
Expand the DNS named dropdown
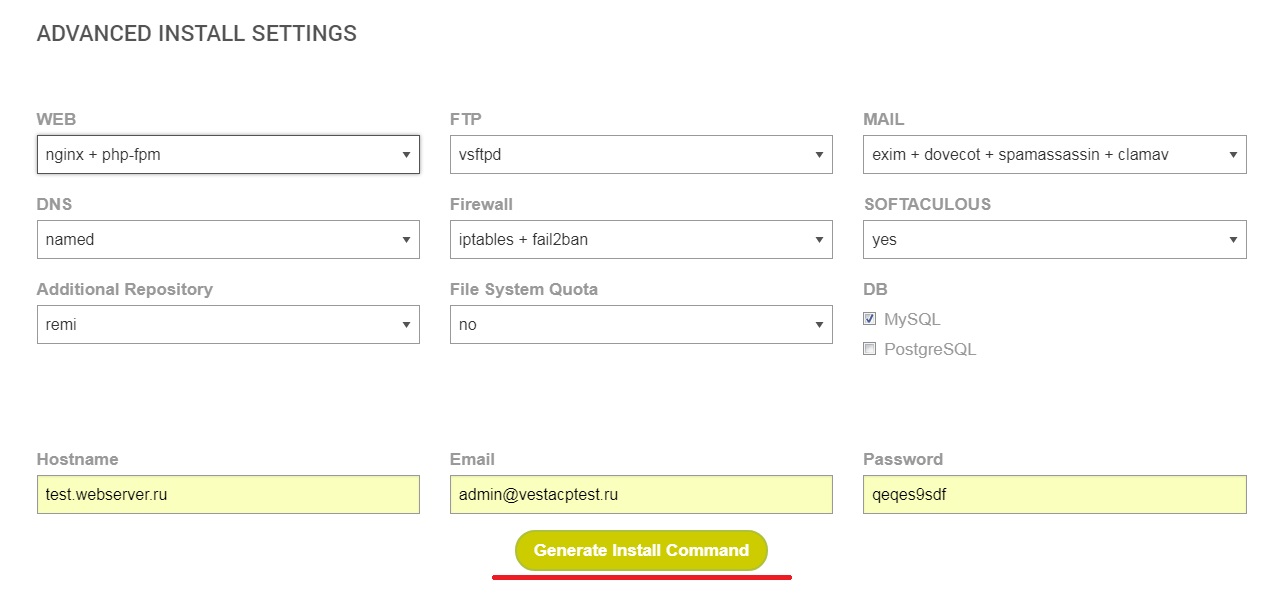pyautogui.click(x=227, y=240)
